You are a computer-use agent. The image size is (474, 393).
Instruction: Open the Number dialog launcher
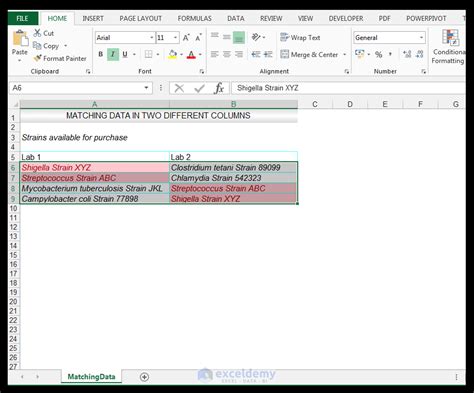point(423,71)
